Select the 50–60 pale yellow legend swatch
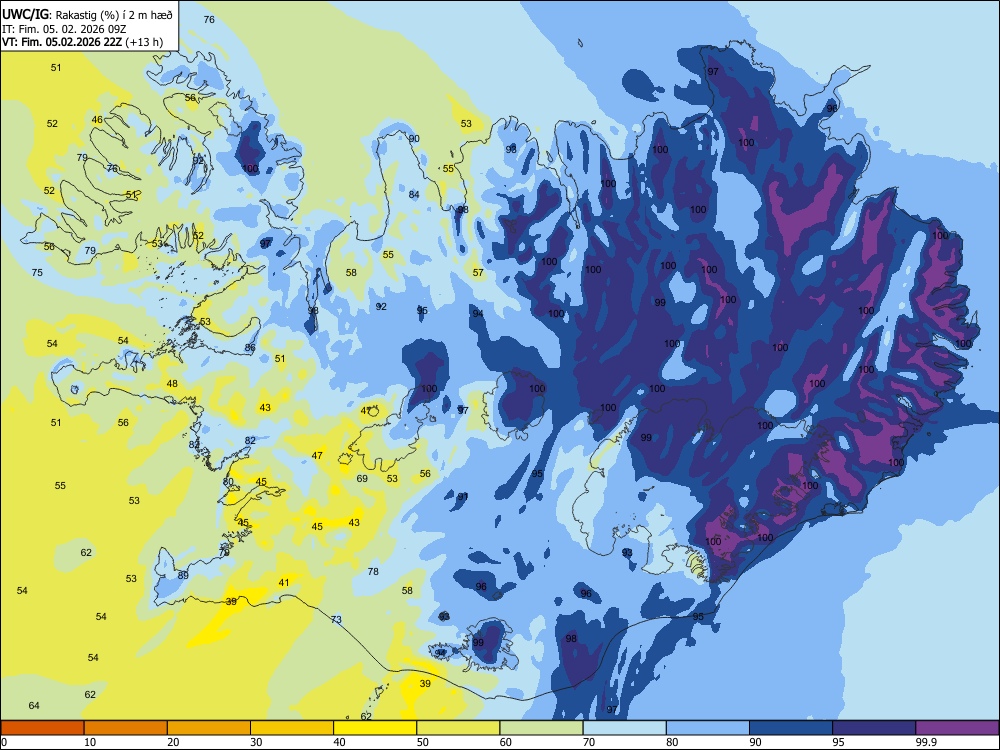 pos(458,728)
